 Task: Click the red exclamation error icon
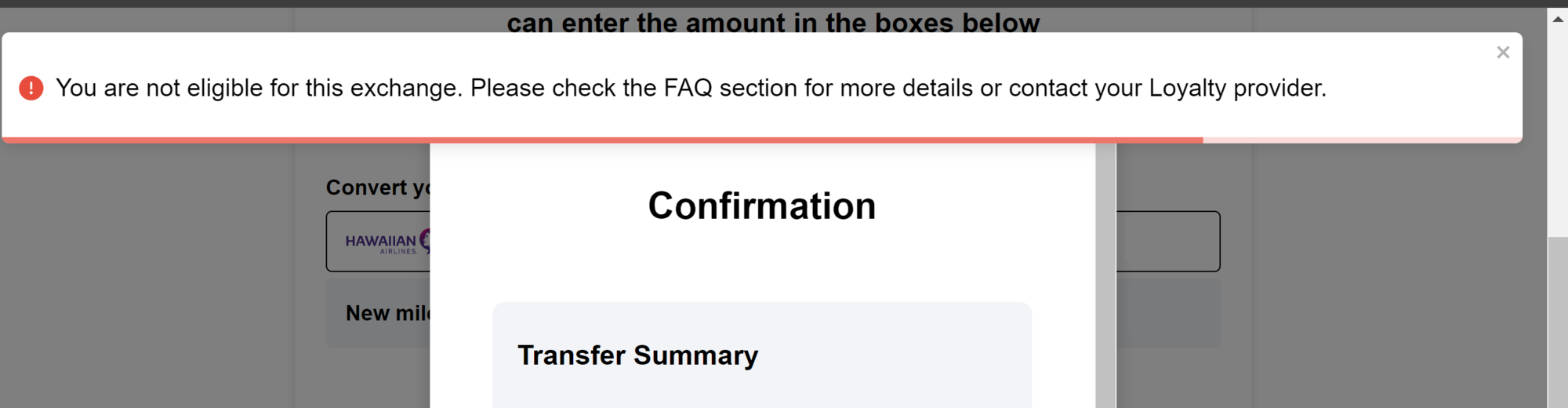pos(31,88)
